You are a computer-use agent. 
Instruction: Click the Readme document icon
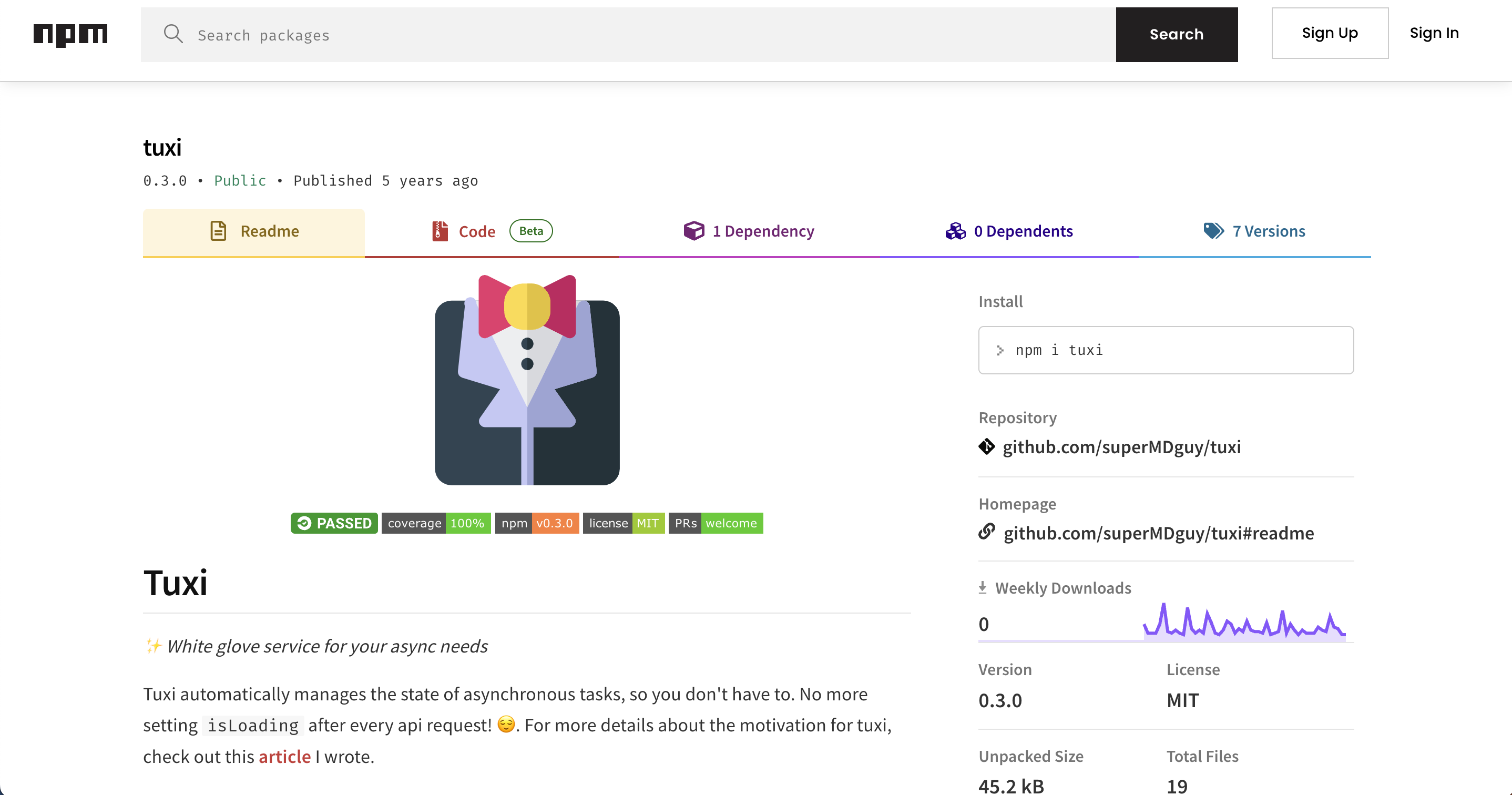[x=218, y=231]
